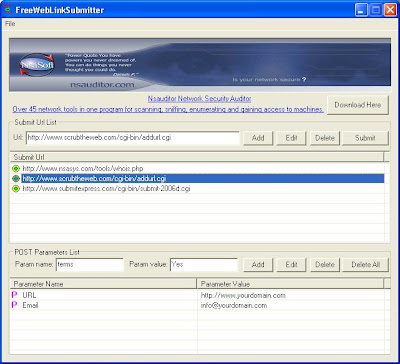The height and width of the screenshot is (364, 400).
Task: Click the status icon beside nsasys.com whois URL
Action: [x=16, y=169]
